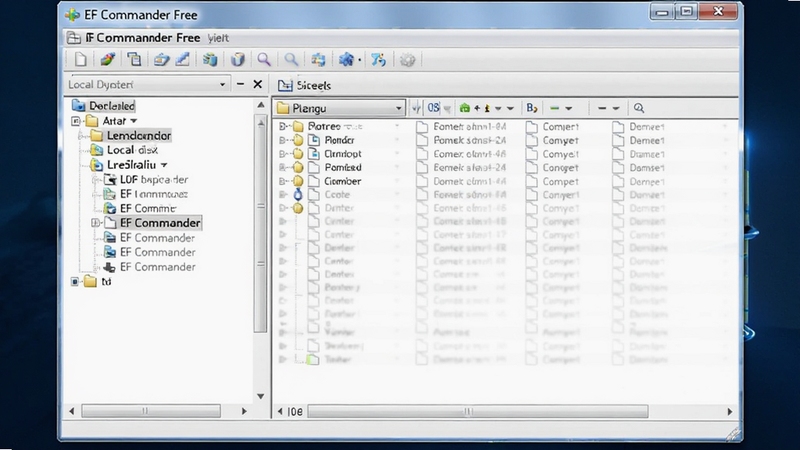Click the blue arrows transfer toolbar icon
The image size is (800, 450).
379,60
